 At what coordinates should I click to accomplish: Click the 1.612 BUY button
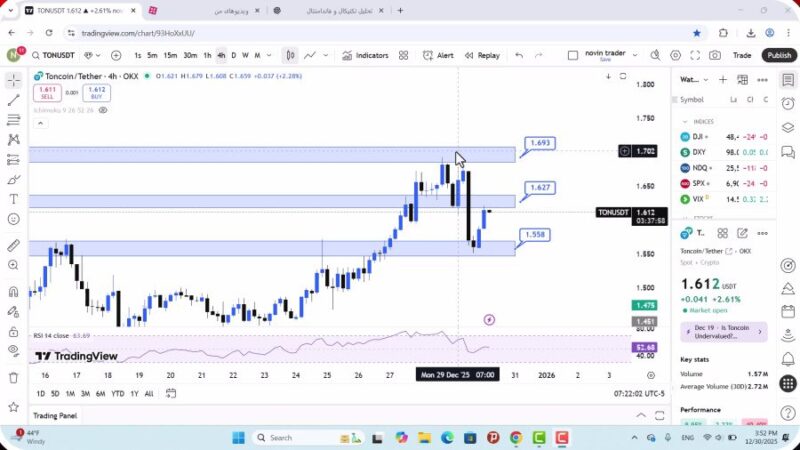click(x=97, y=93)
